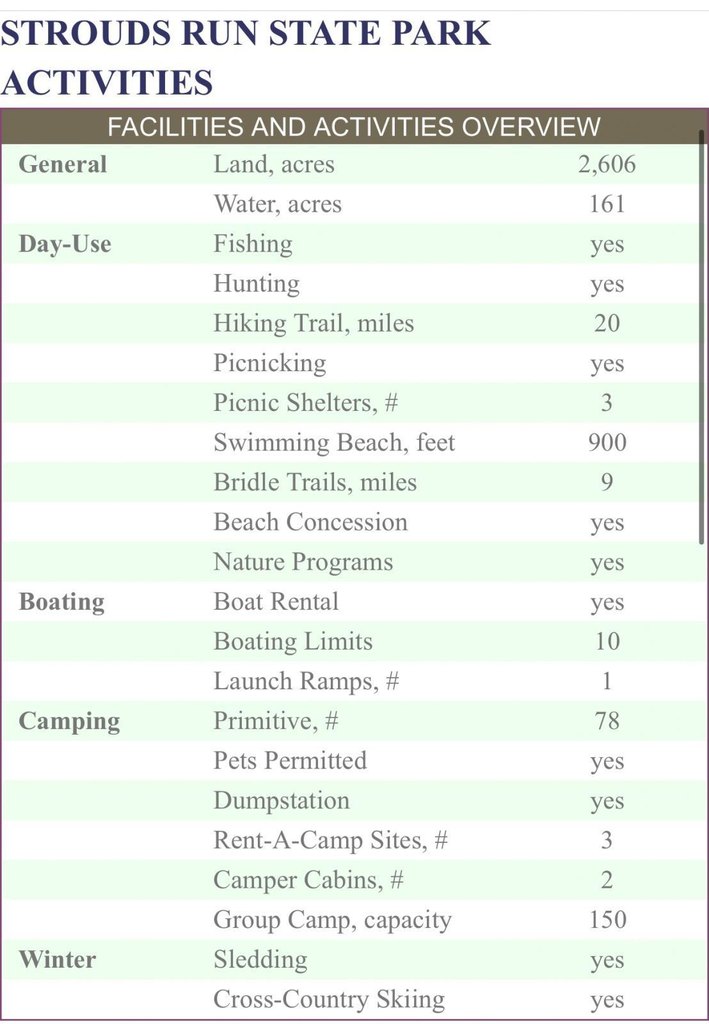Click the Boat Rental row label
Viewport: 709px width, 1024px height.
tap(276, 602)
